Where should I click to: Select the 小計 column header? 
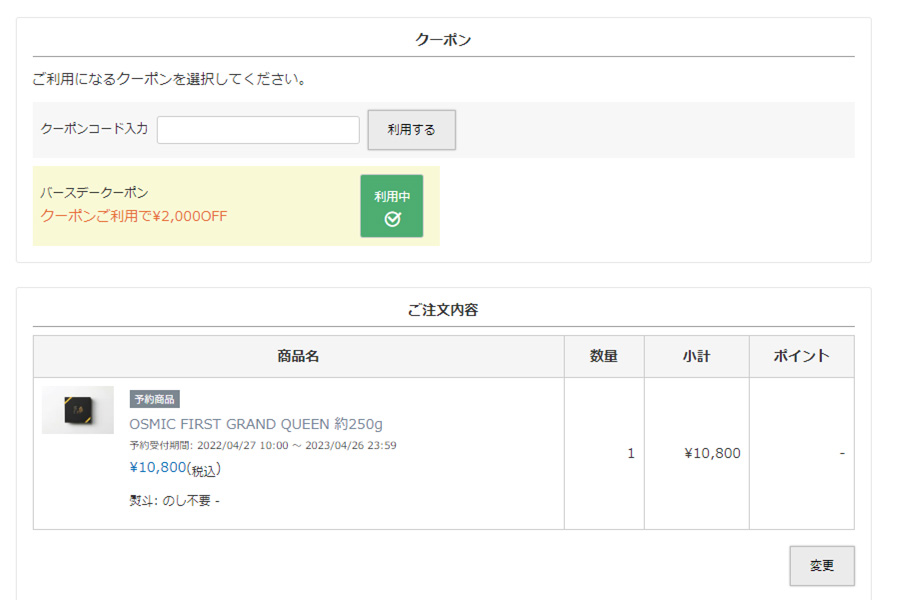pyautogui.click(x=697, y=355)
